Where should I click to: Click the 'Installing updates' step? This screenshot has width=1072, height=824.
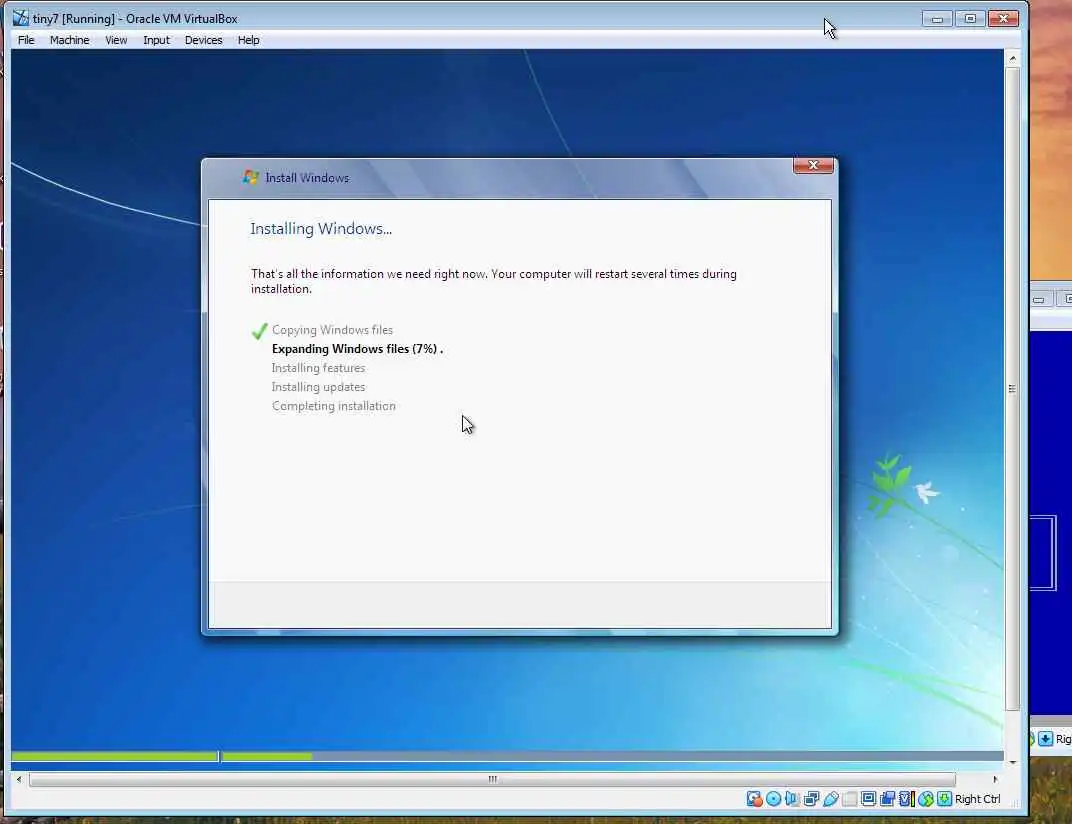(x=319, y=387)
